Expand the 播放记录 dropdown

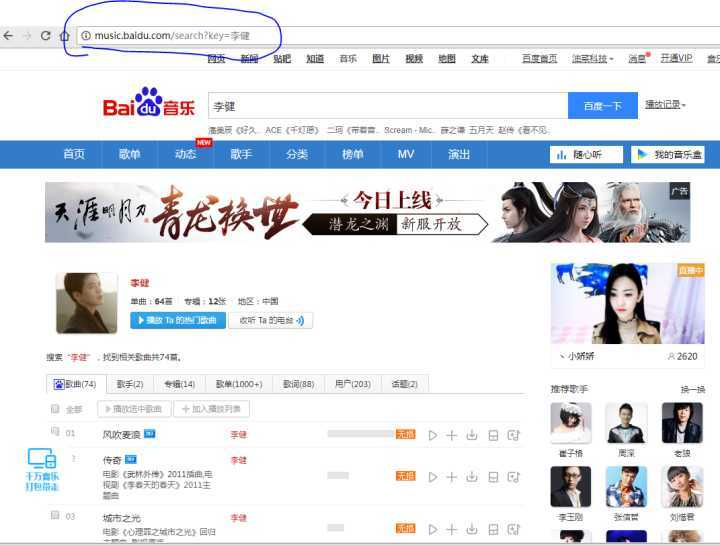tap(665, 105)
